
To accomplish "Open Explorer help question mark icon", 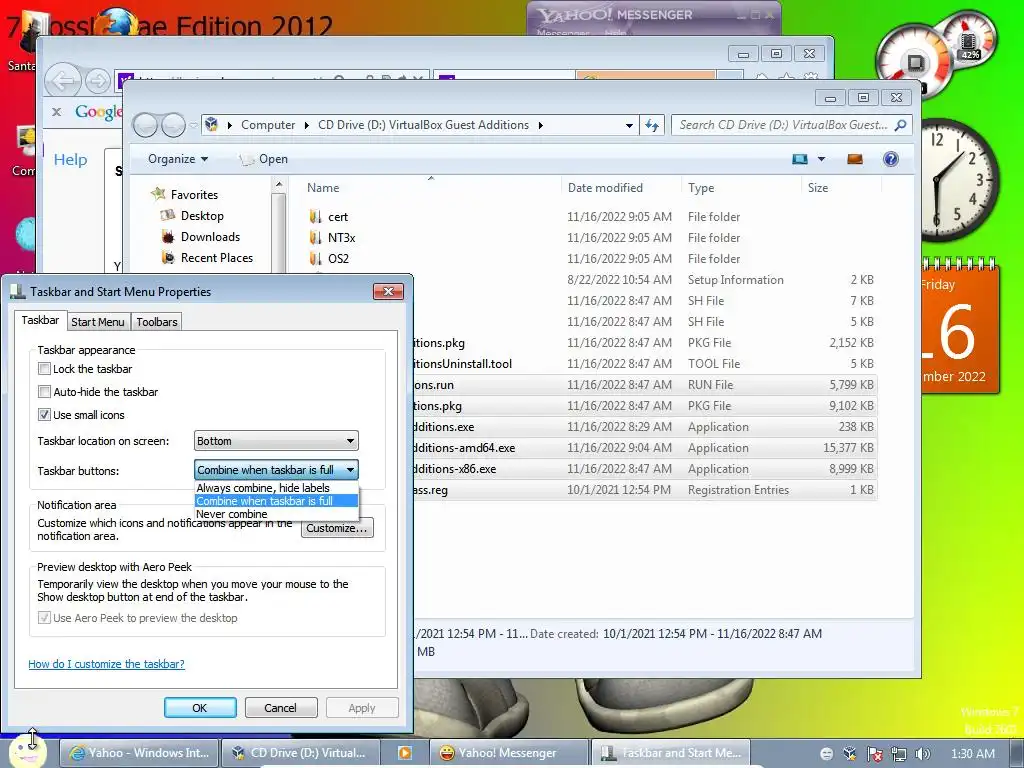I will (x=891, y=159).
